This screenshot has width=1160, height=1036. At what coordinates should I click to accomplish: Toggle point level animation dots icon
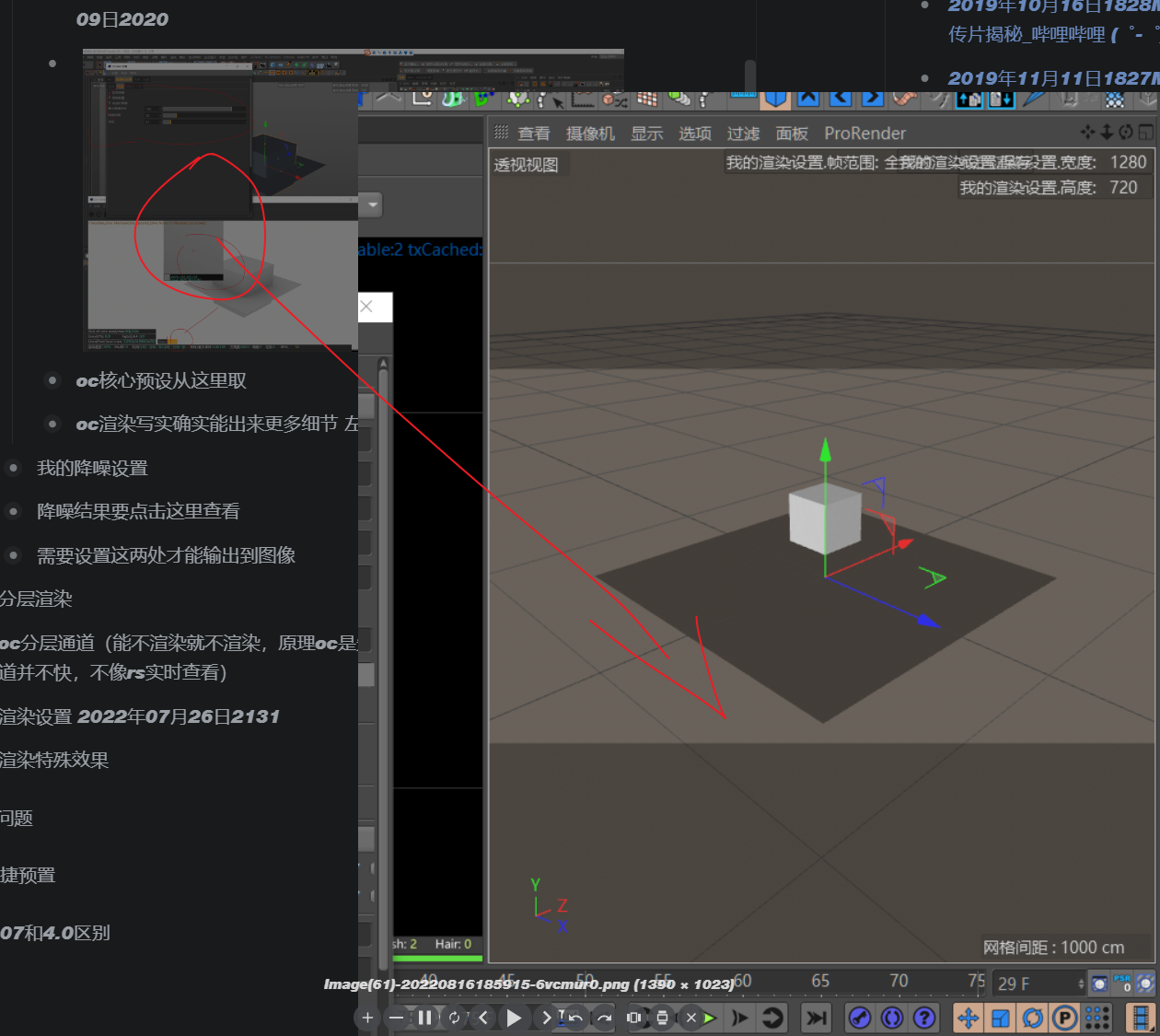(1097, 1018)
